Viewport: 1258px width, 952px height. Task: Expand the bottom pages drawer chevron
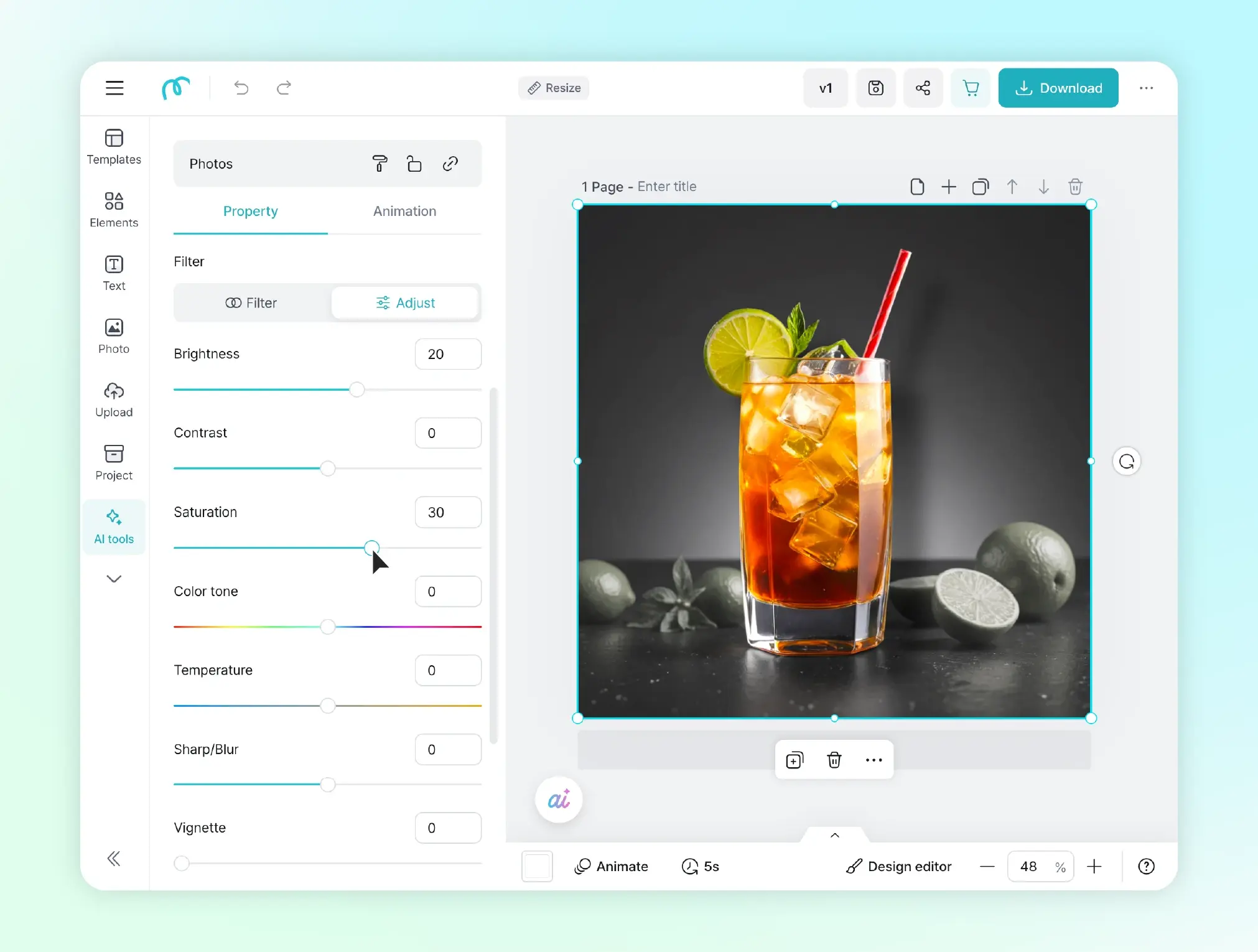point(835,835)
